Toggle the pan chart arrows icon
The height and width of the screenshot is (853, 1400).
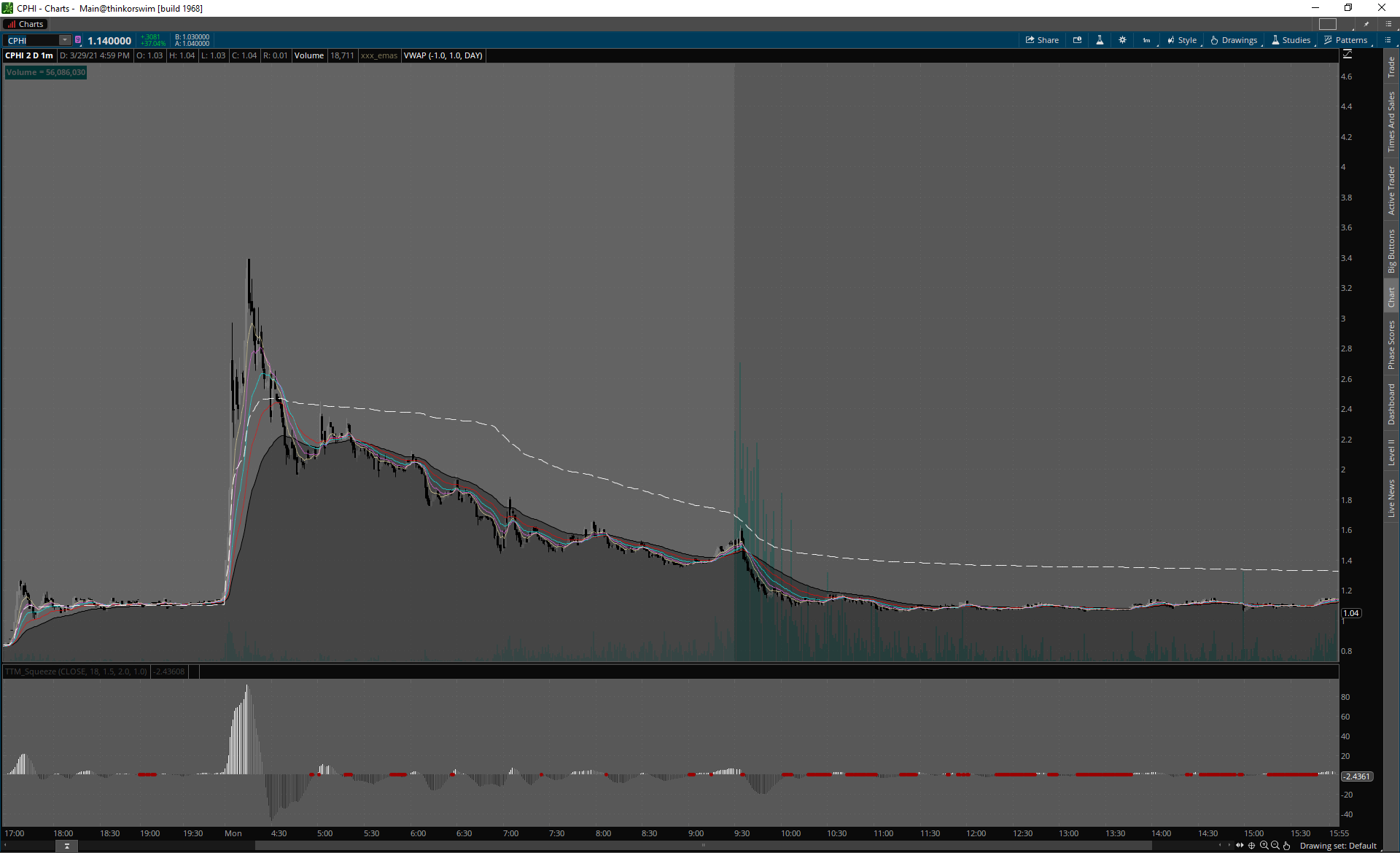pos(1240,846)
